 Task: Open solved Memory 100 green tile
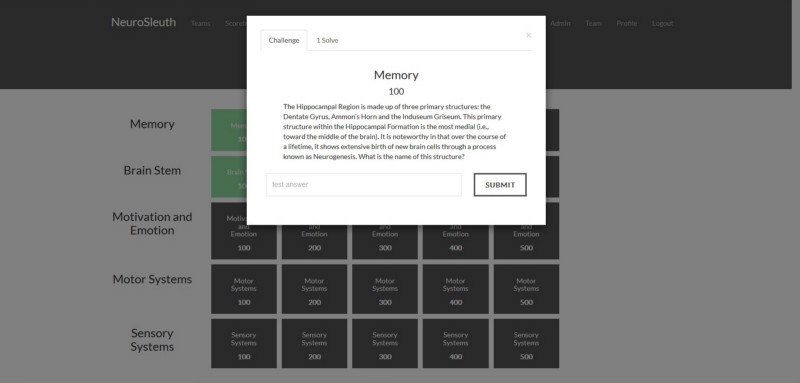[229, 130]
